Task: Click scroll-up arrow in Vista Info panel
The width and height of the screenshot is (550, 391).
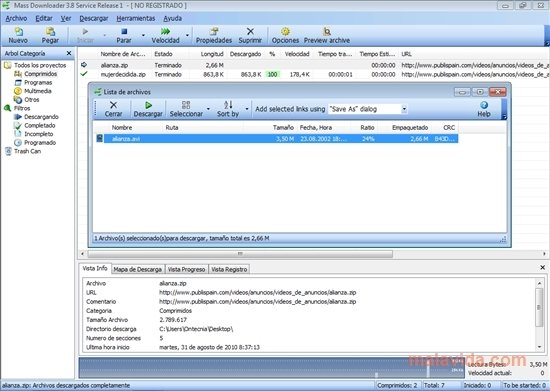Action: pyautogui.click(x=539, y=283)
